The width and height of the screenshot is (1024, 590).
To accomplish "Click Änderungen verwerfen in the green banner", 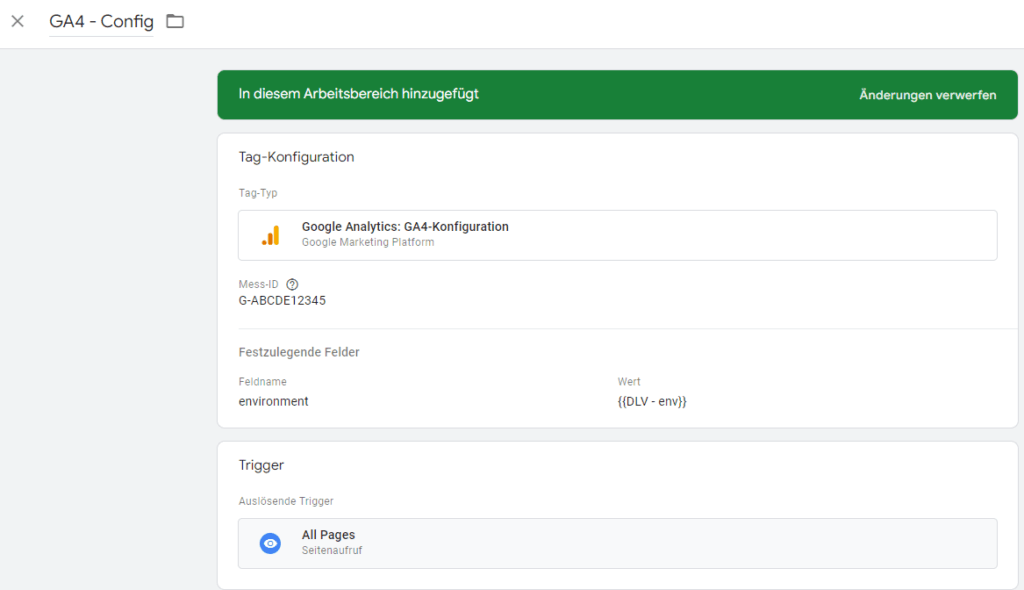I will click(x=927, y=95).
